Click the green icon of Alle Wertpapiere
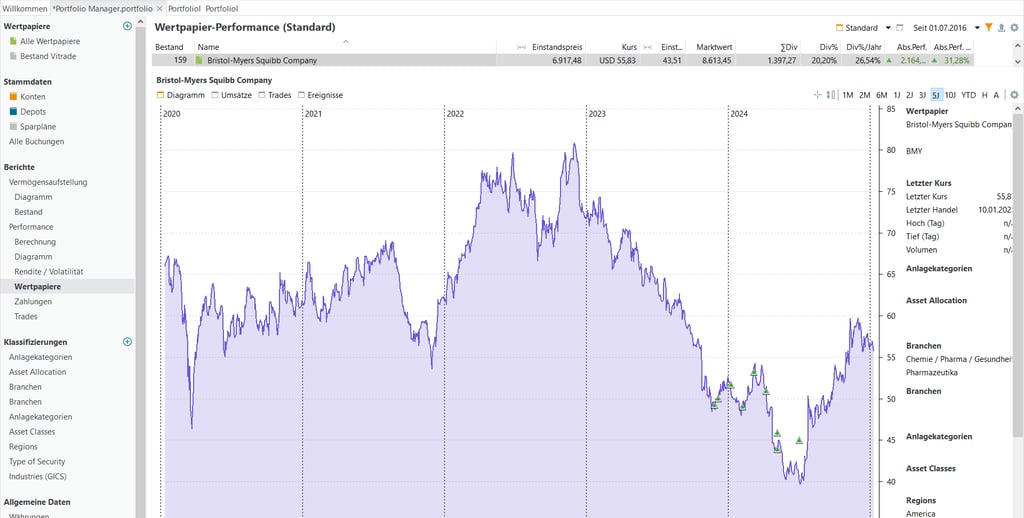The width and height of the screenshot is (1024, 518). tap(13, 41)
